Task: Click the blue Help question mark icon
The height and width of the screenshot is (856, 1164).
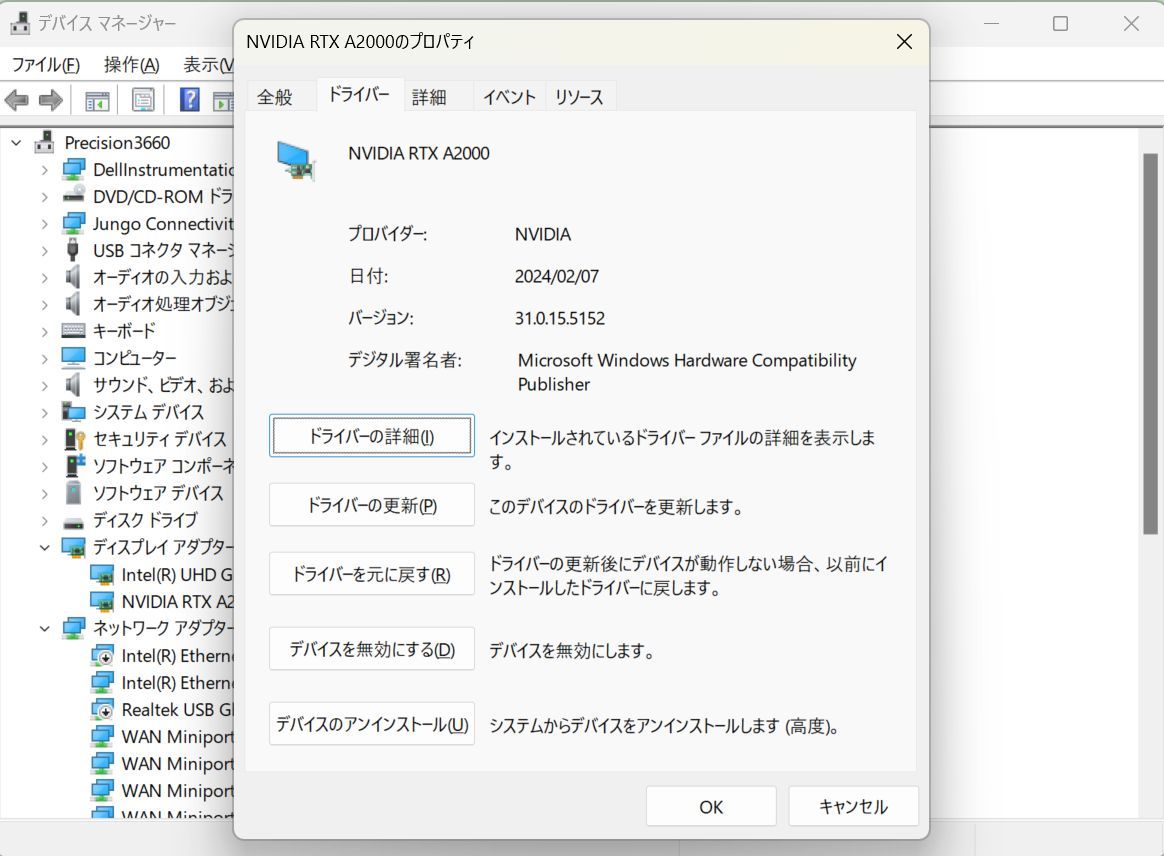Action: click(189, 100)
